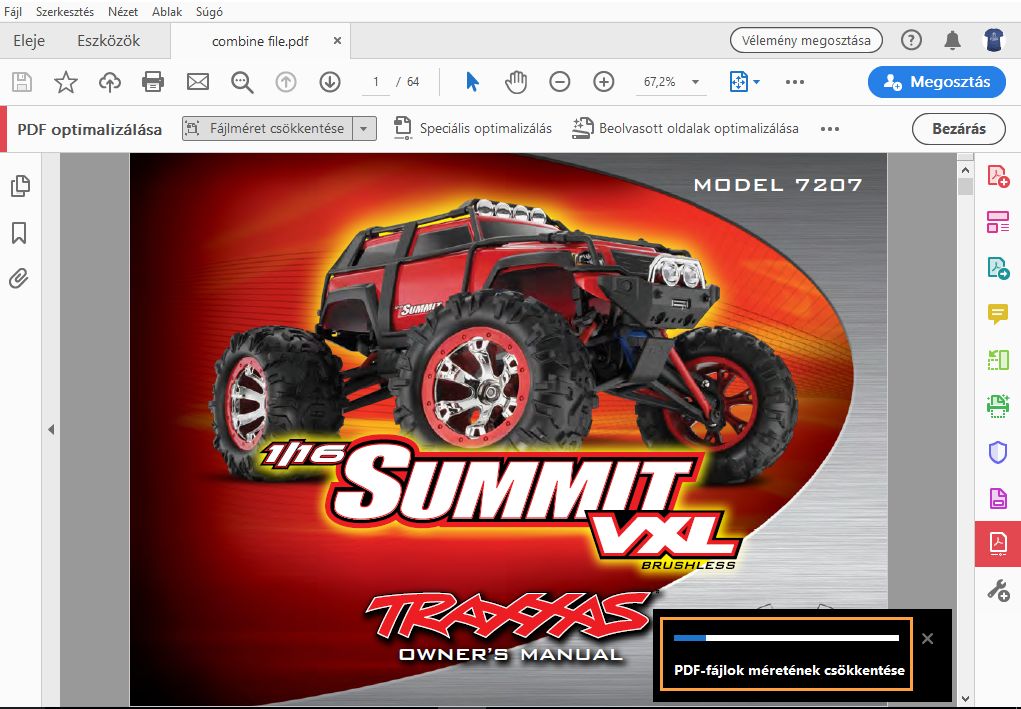Open the Create PDF tool
This screenshot has width=1021, height=709.
(998, 176)
